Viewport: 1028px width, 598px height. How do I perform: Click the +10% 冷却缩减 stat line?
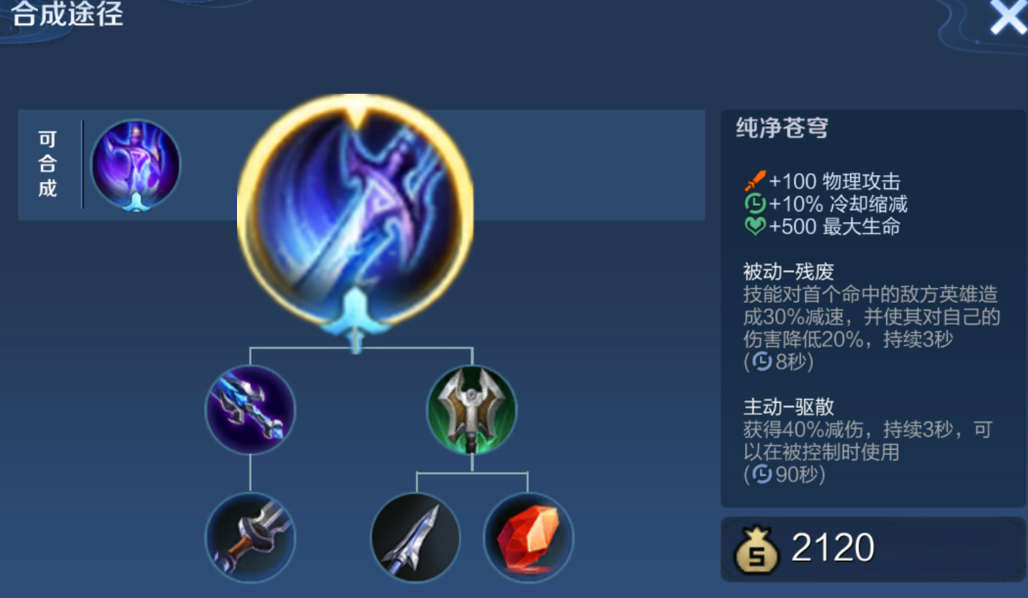tap(826, 204)
